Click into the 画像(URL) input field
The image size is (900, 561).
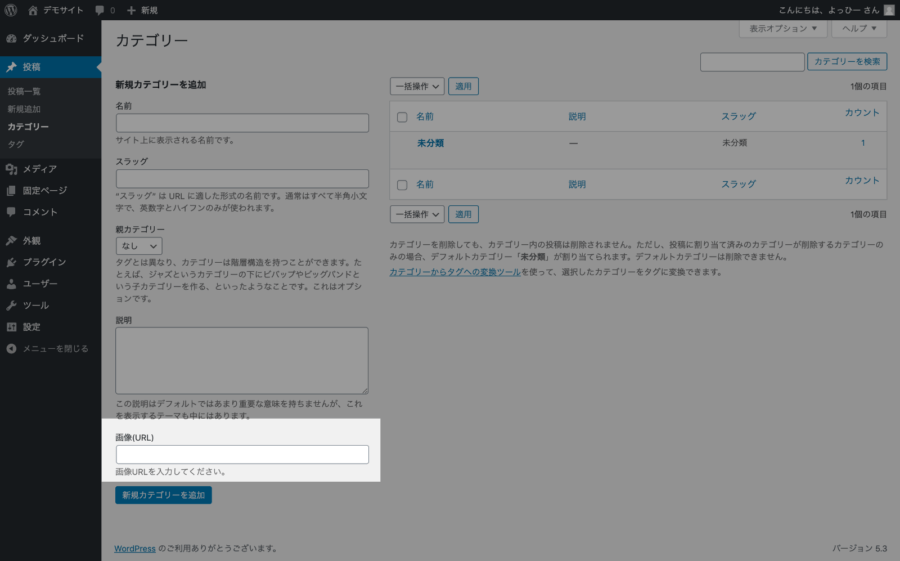[x=242, y=455]
